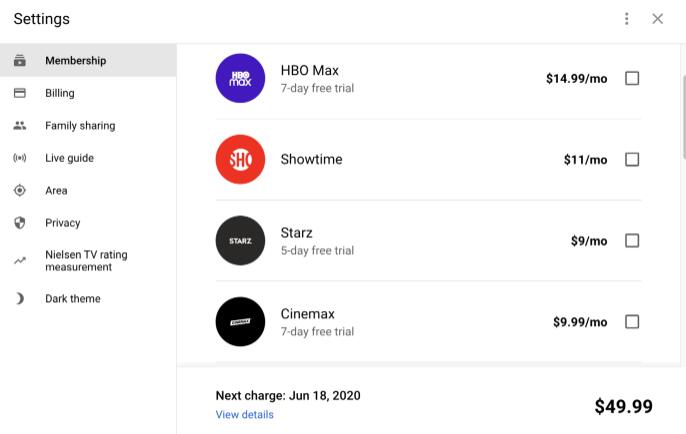This screenshot has width=686, height=434.
Task: Click the HBO Max purple logo
Action: [240, 78]
